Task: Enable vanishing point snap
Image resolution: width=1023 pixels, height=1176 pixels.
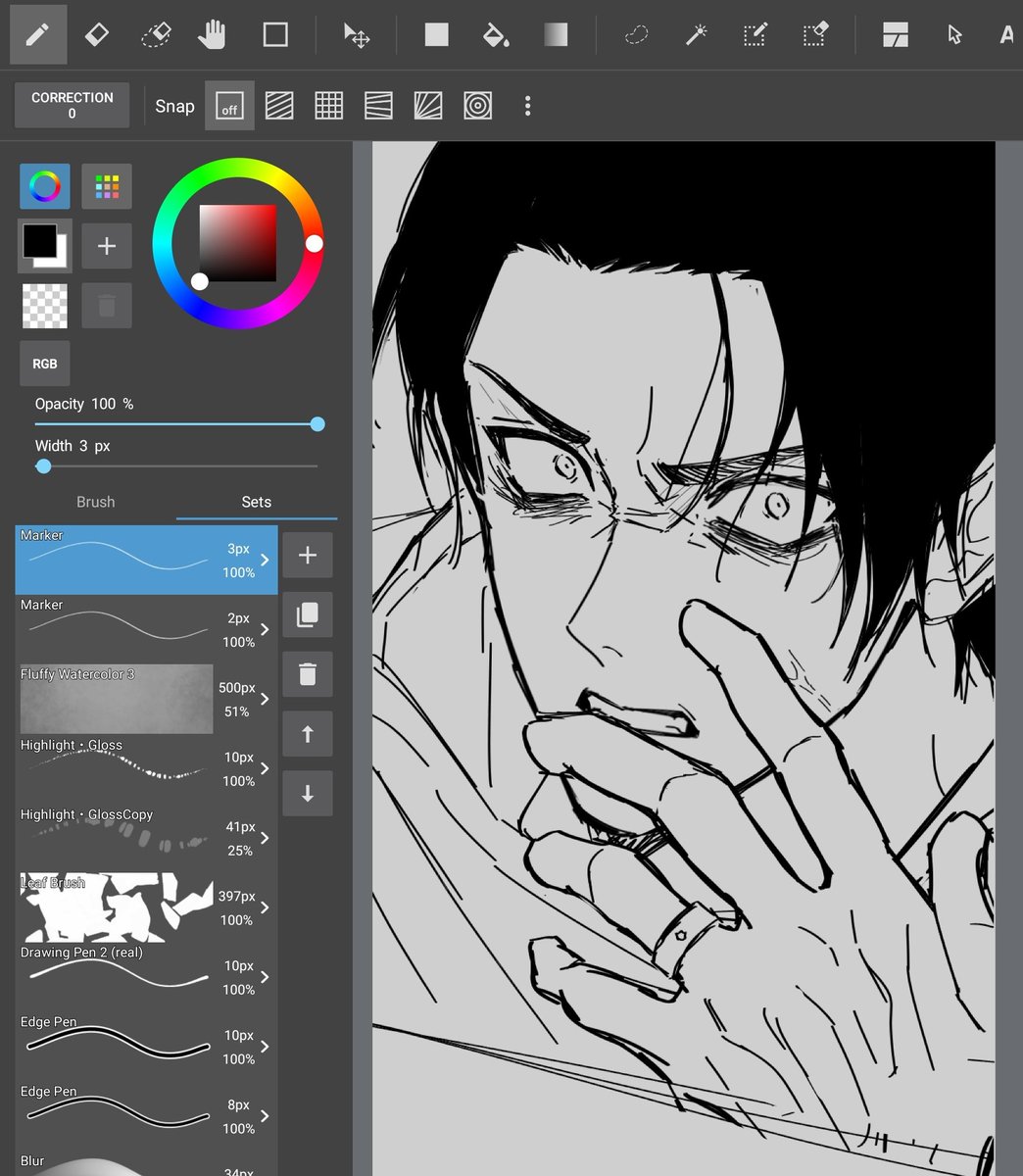Action: coord(378,106)
